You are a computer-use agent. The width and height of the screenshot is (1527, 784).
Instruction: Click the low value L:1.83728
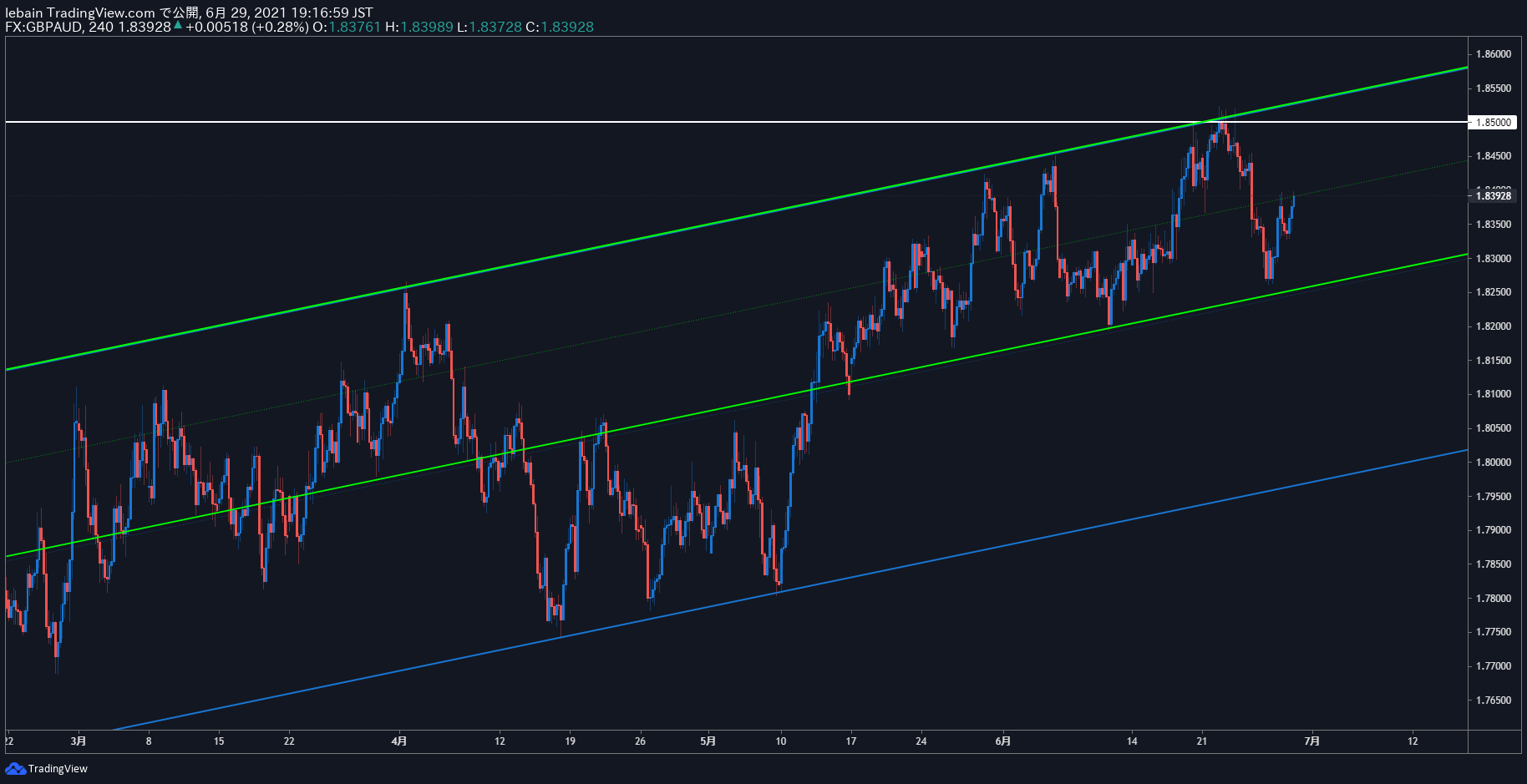click(x=490, y=27)
